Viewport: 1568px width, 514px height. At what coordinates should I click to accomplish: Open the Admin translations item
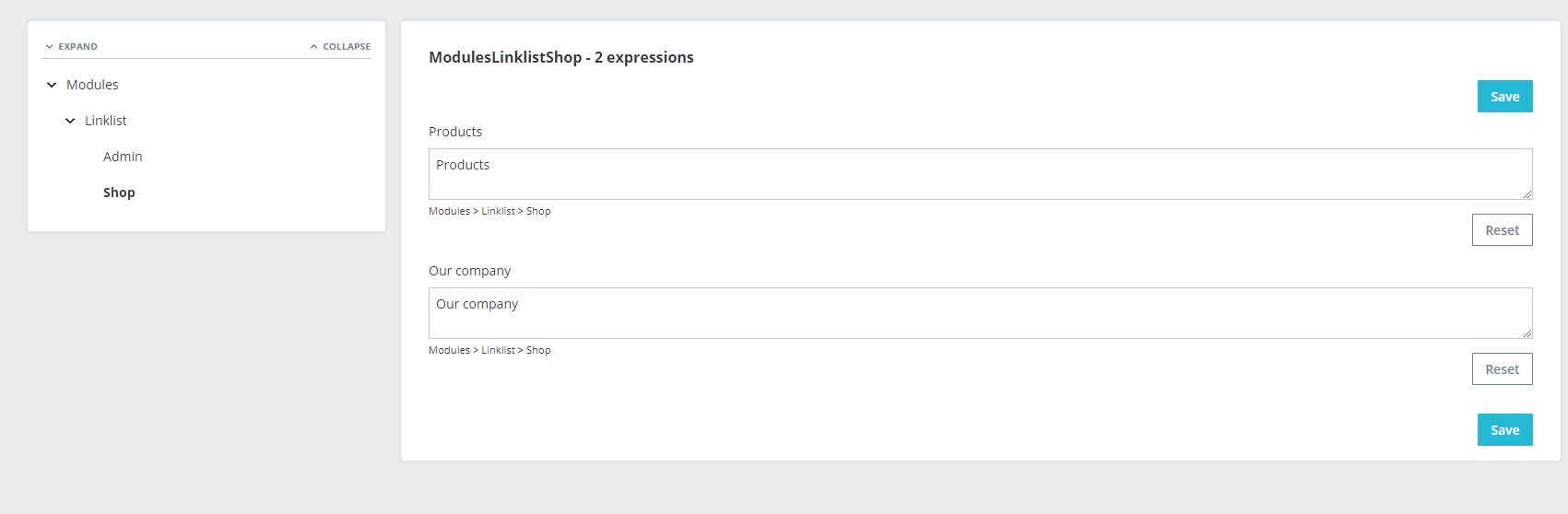pyautogui.click(x=123, y=157)
